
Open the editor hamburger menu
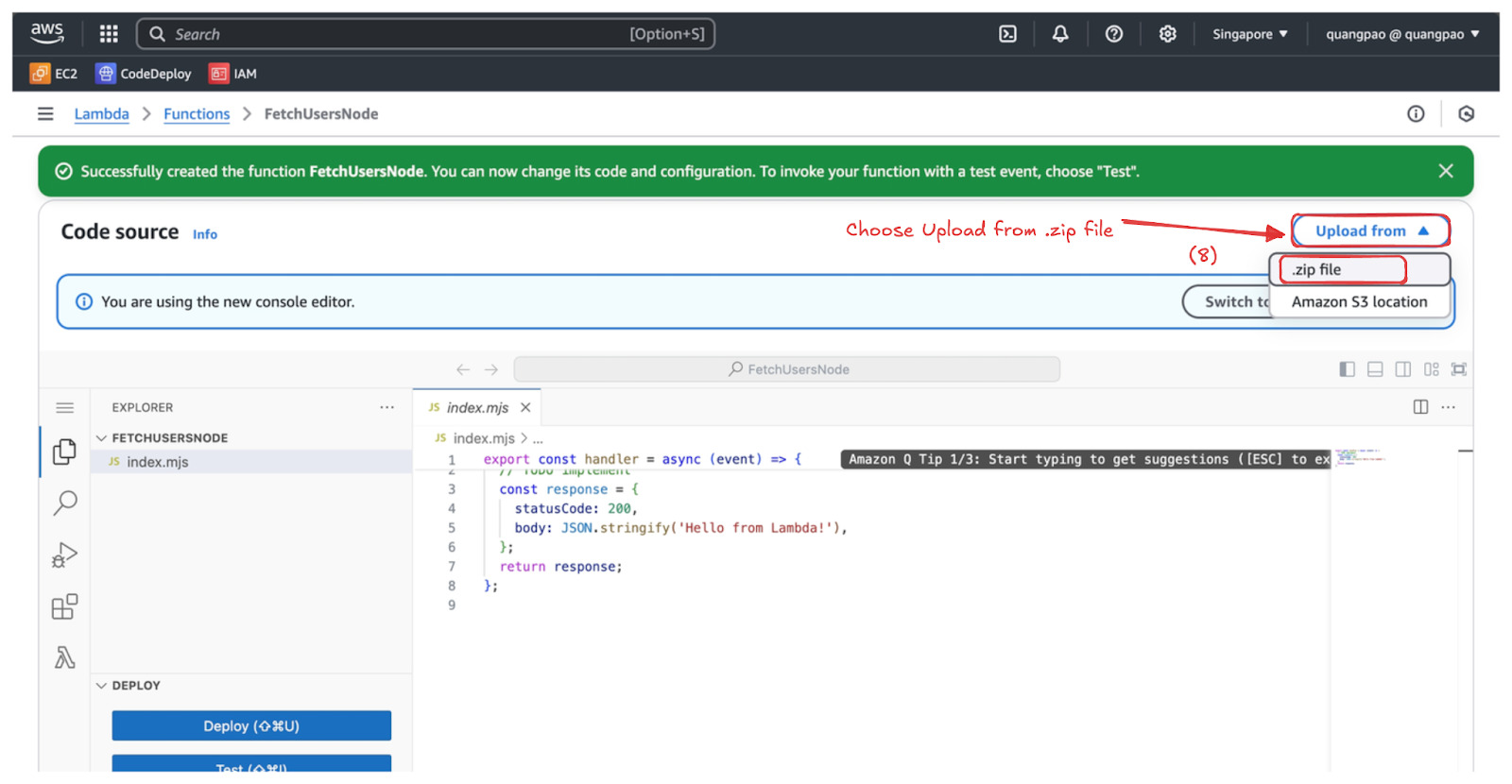pos(64,408)
